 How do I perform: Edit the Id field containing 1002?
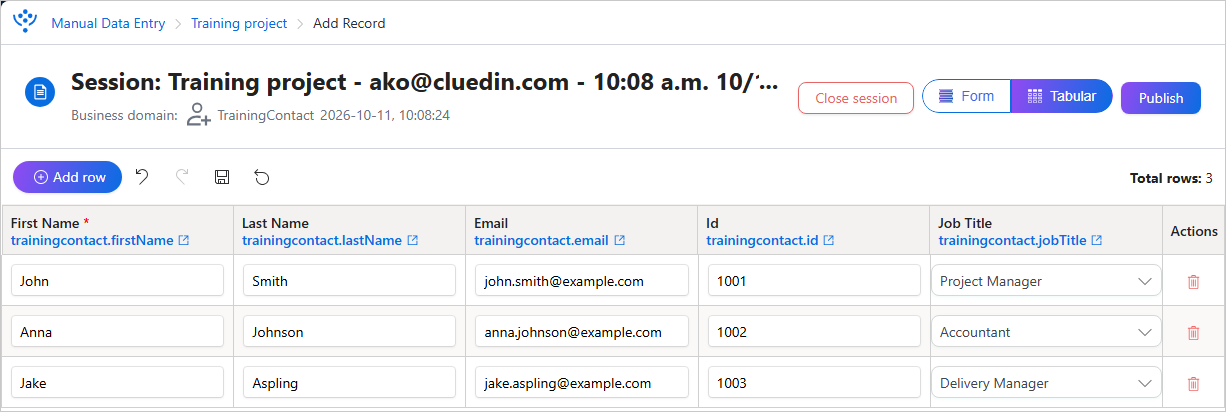point(814,332)
